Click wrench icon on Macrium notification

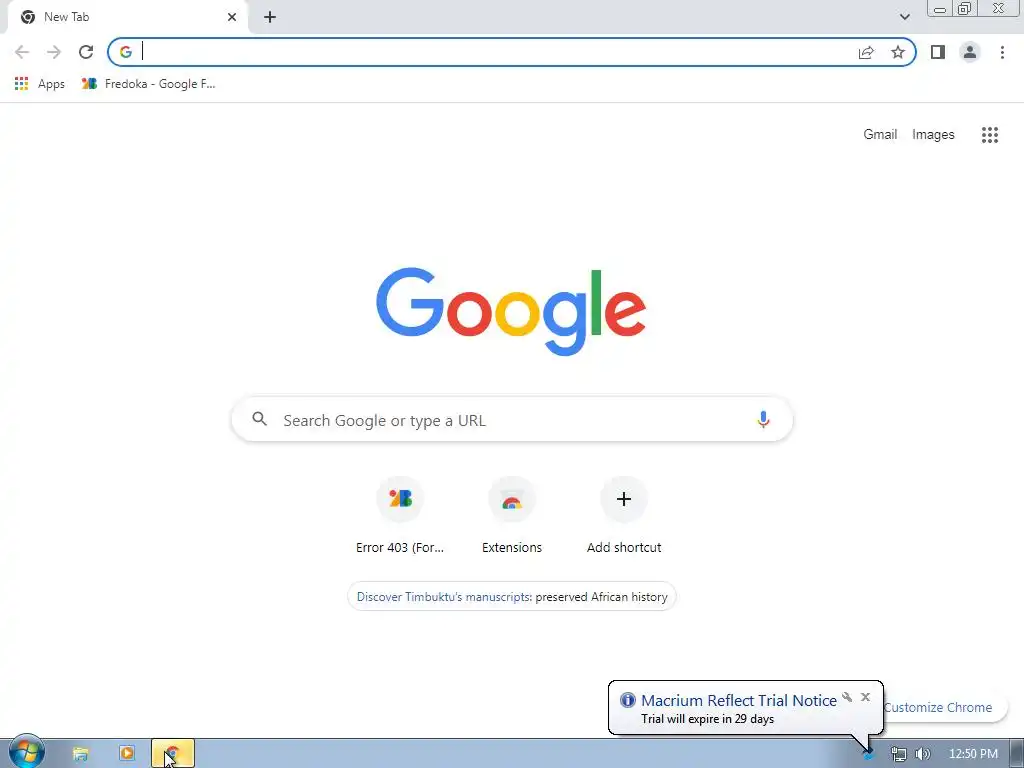(x=847, y=697)
